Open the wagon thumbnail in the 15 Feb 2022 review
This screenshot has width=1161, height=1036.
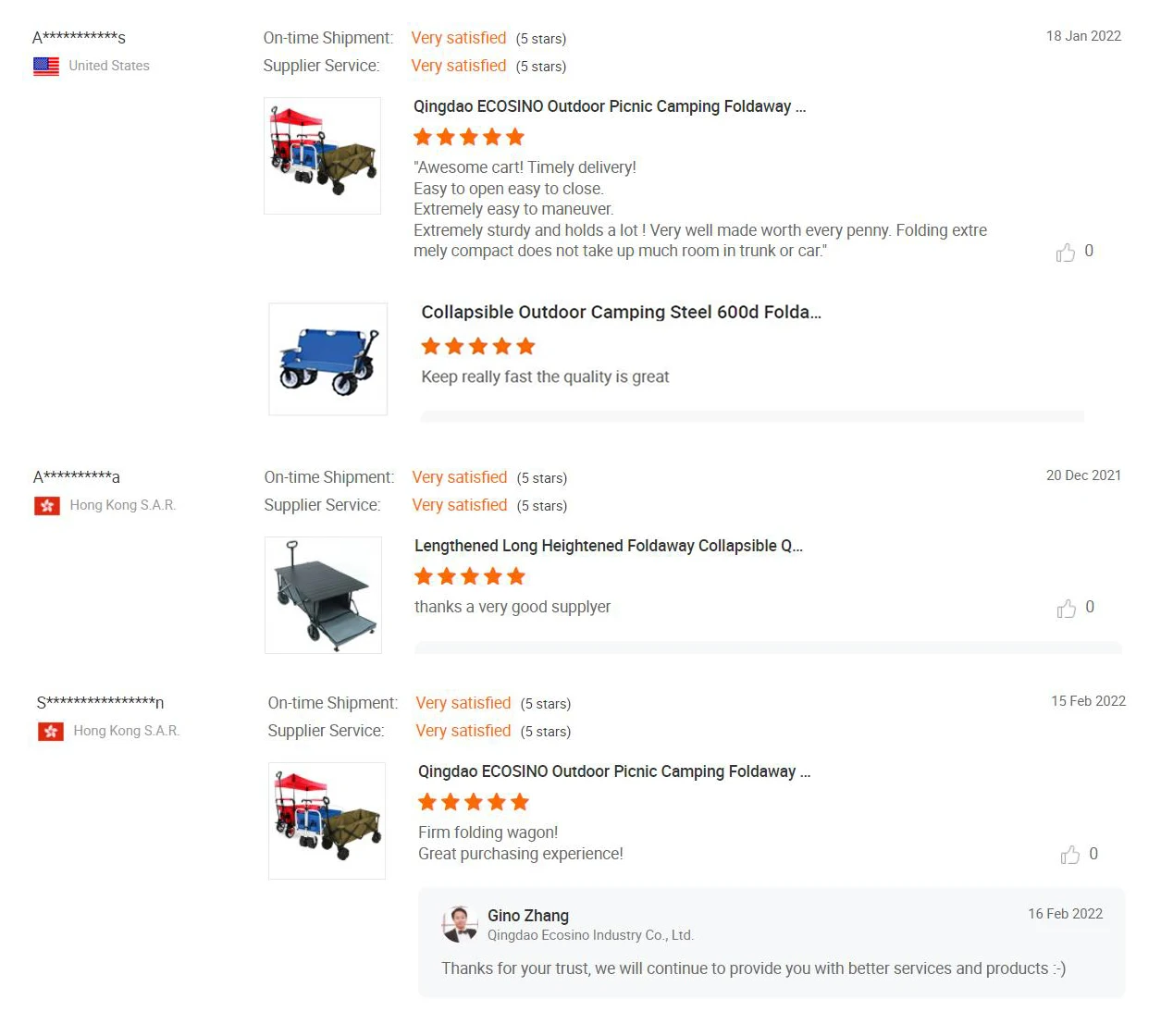pyautogui.click(x=327, y=820)
